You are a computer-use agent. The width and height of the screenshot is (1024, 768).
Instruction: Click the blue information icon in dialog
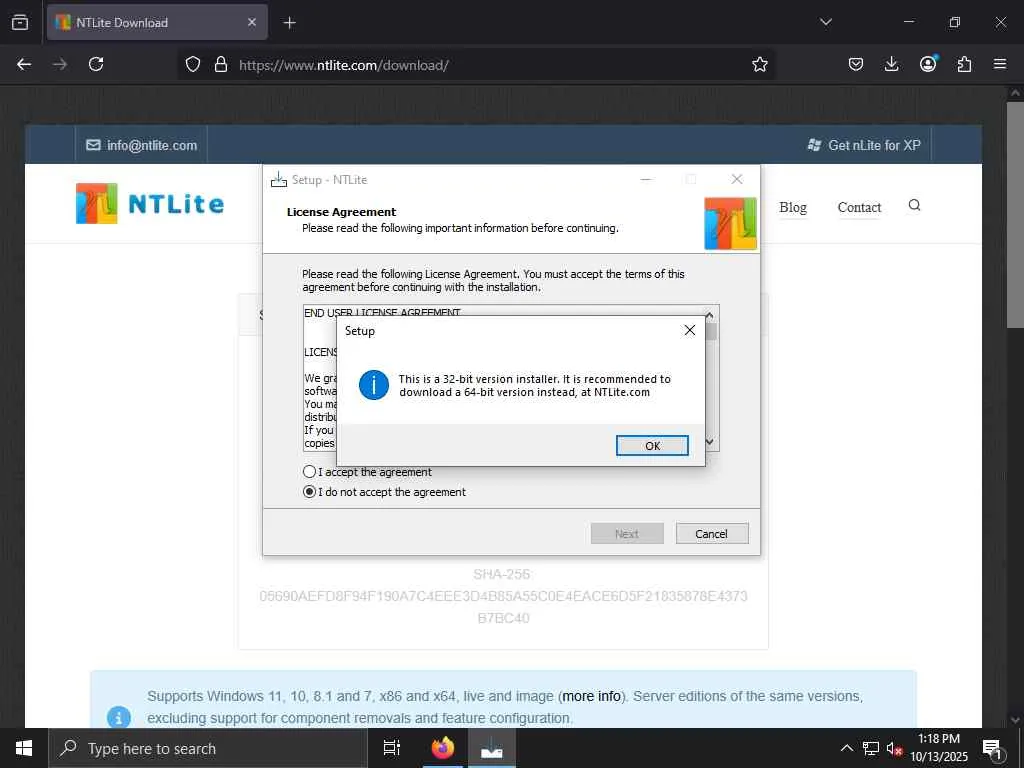click(x=374, y=385)
